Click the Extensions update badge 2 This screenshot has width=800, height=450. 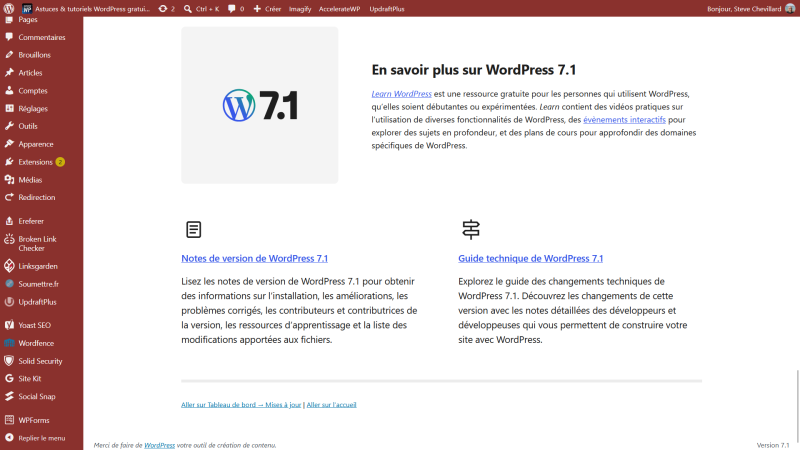[x=60, y=162]
